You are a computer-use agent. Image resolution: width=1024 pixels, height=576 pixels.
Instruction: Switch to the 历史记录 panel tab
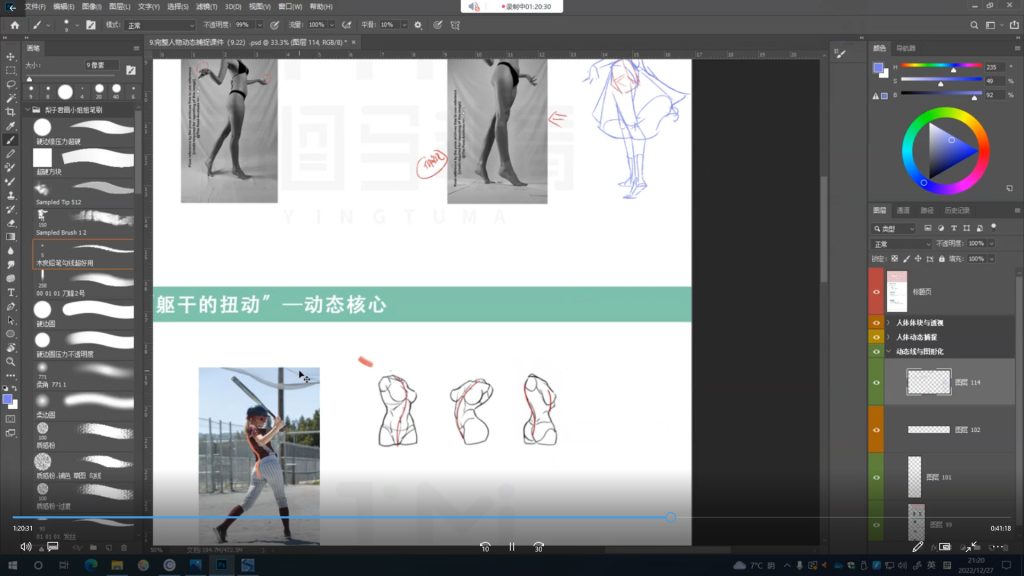pos(956,211)
